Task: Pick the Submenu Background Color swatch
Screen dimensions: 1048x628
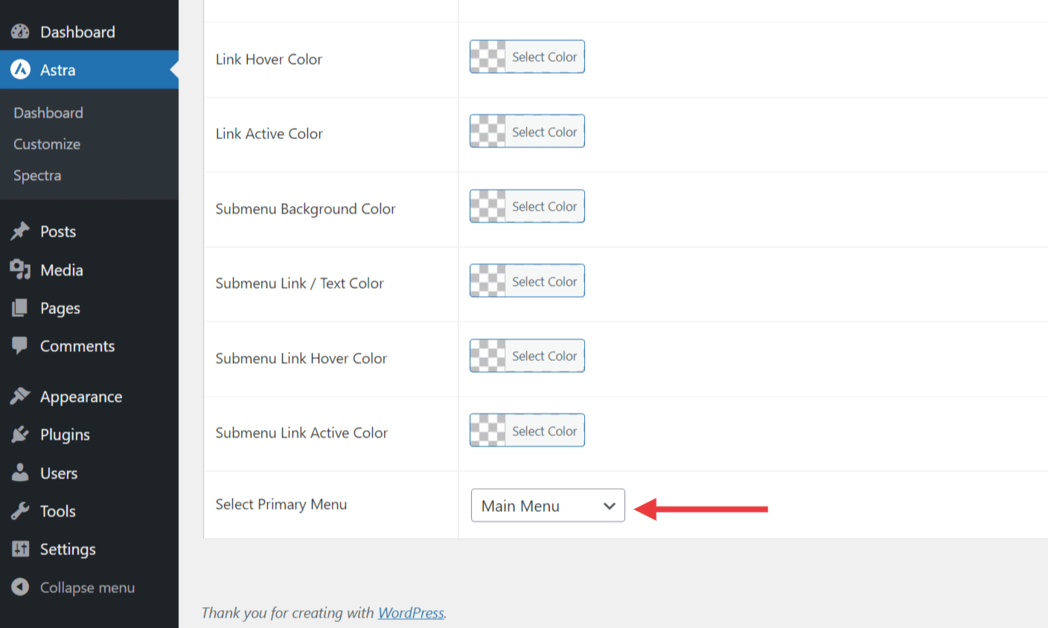Action: 488,207
